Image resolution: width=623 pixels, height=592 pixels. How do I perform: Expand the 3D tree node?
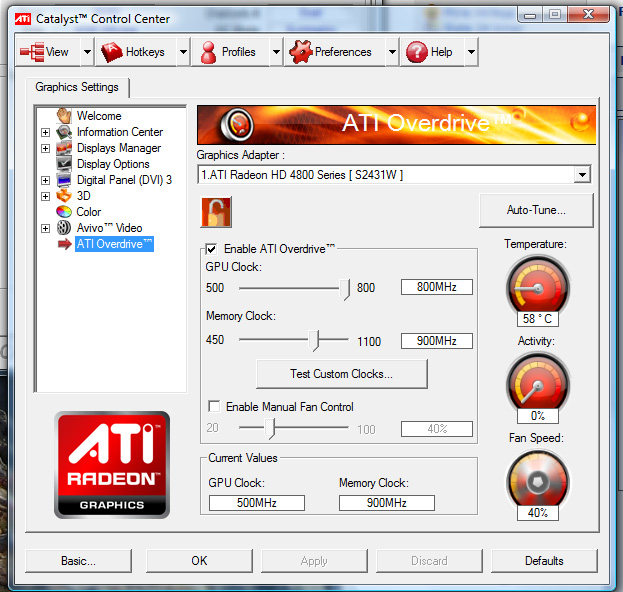click(x=45, y=196)
